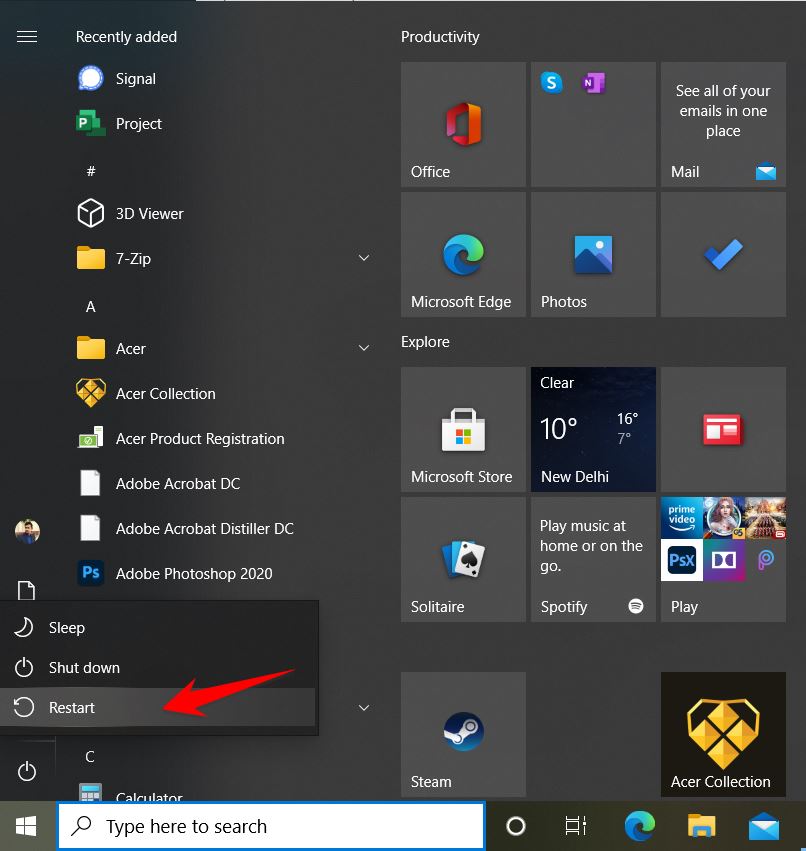Click the Explore group heading

coord(425,342)
